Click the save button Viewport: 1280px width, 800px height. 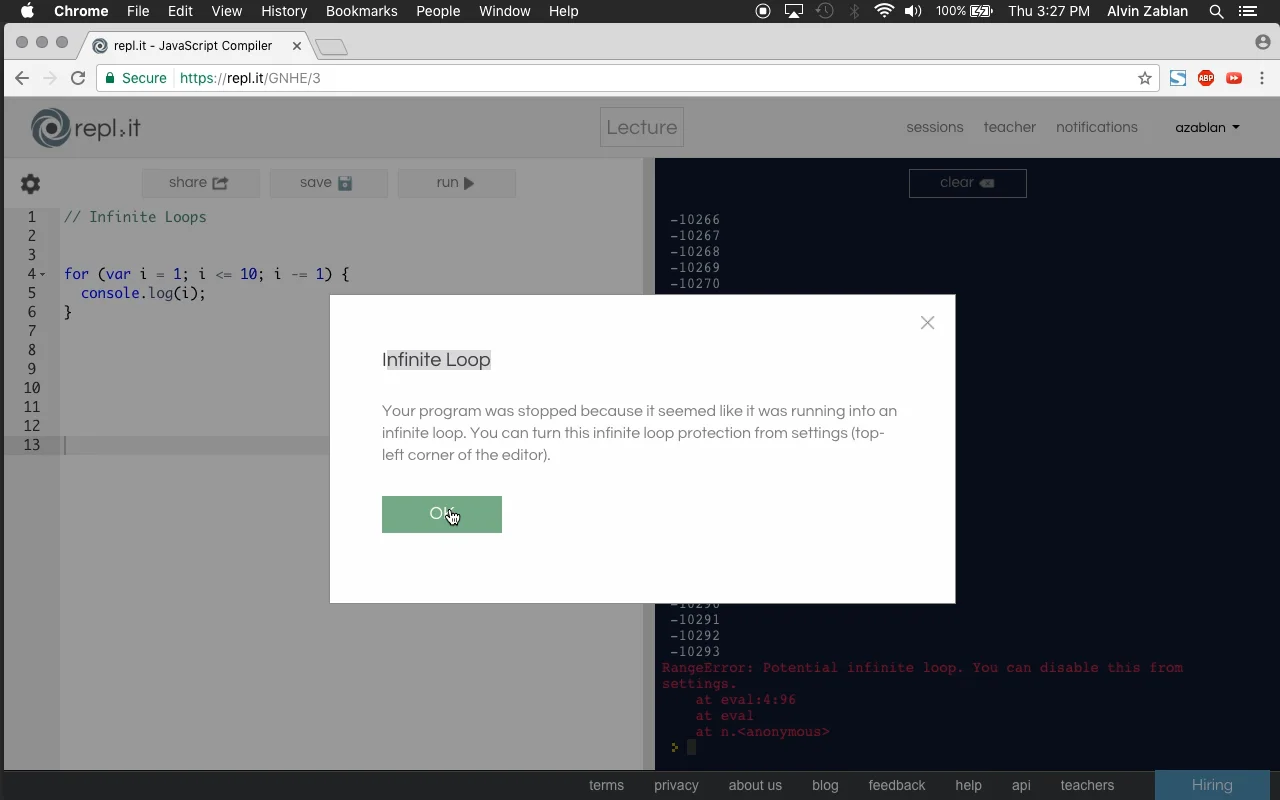328,183
